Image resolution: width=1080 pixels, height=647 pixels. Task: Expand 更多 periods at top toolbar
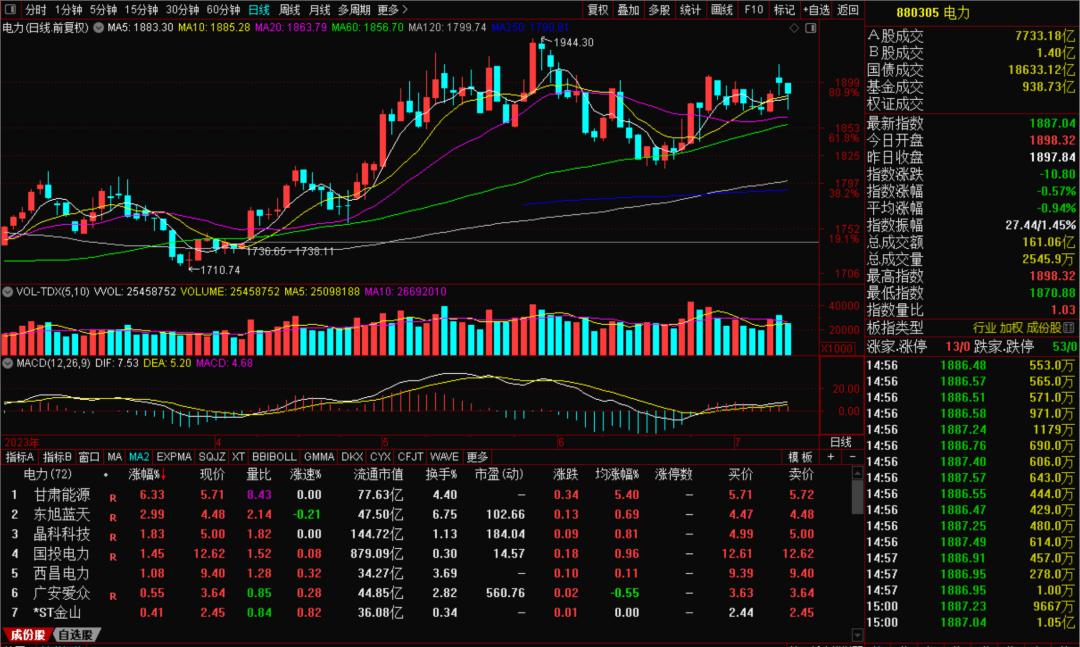(392, 10)
